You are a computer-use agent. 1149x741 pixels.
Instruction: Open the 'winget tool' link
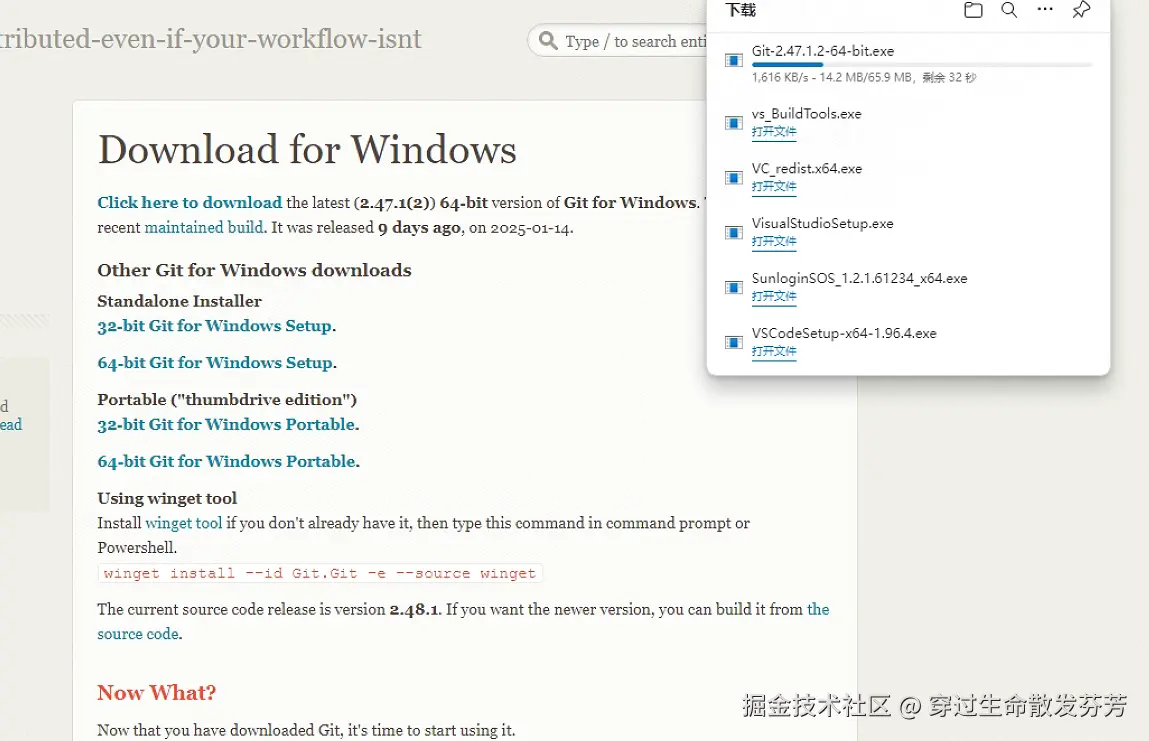click(x=184, y=523)
